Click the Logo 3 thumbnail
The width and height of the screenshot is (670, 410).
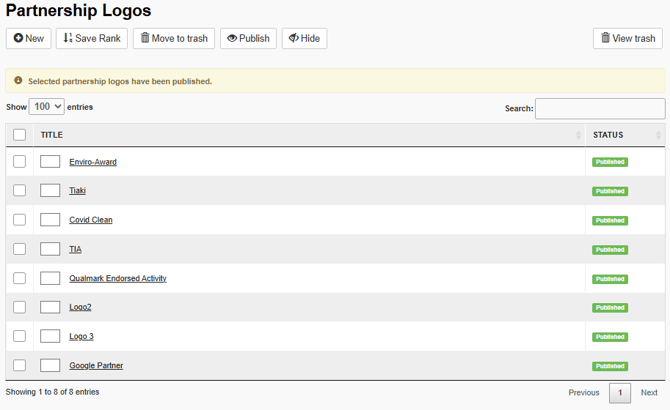click(x=50, y=336)
